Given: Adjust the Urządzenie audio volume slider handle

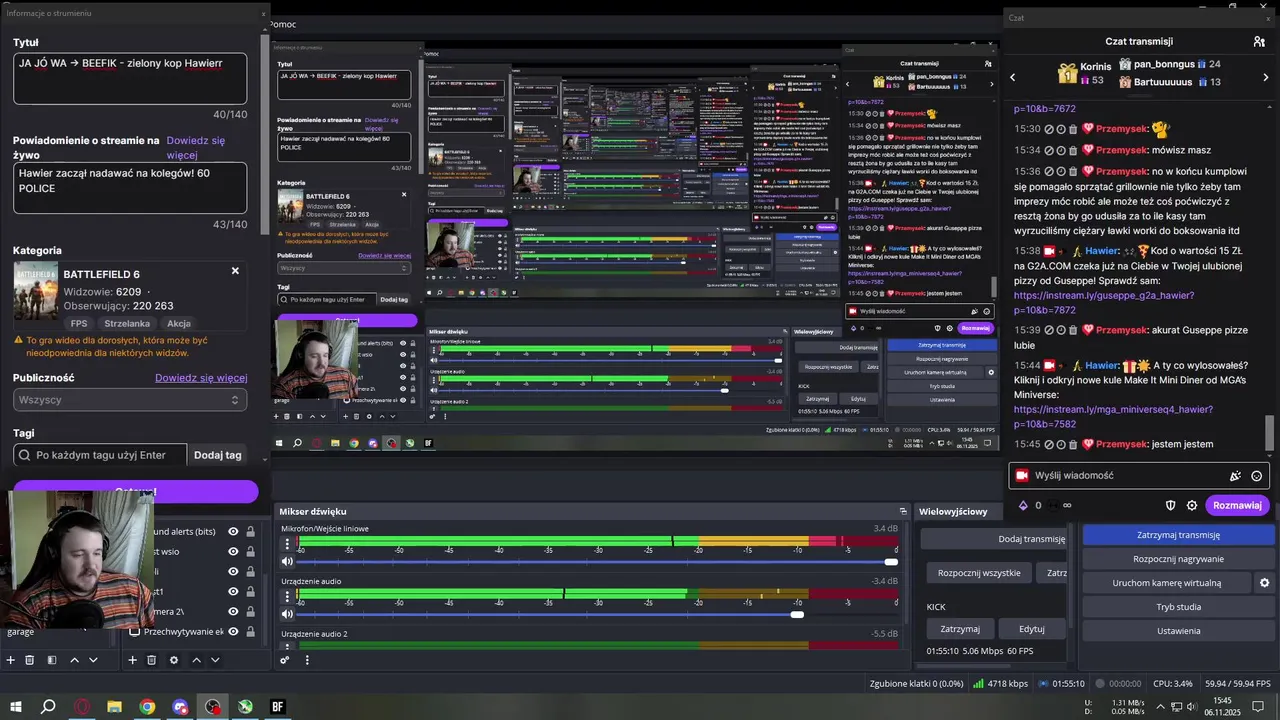Looking at the screenshot, I should click(797, 614).
